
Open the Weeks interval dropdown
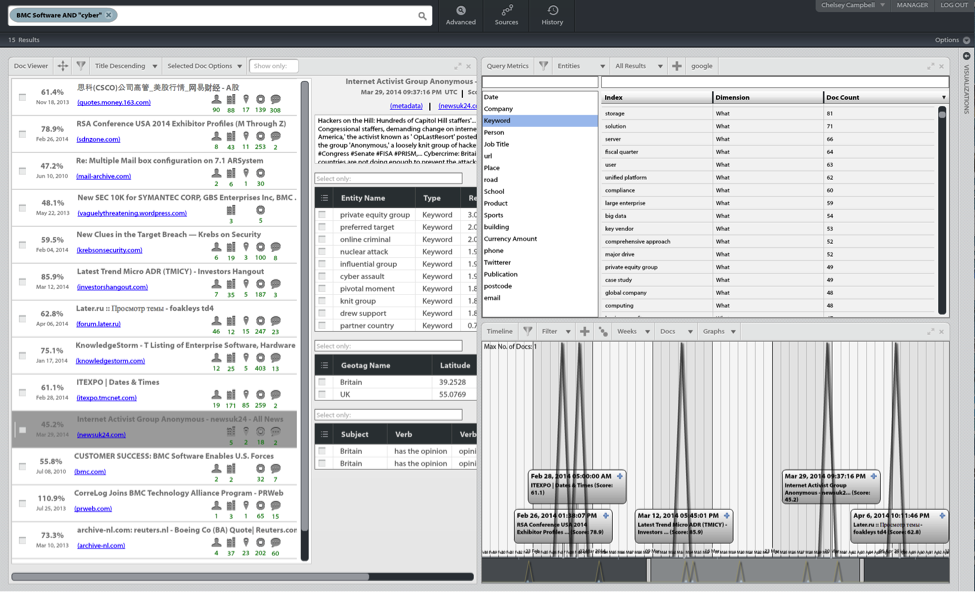tap(633, 331)
